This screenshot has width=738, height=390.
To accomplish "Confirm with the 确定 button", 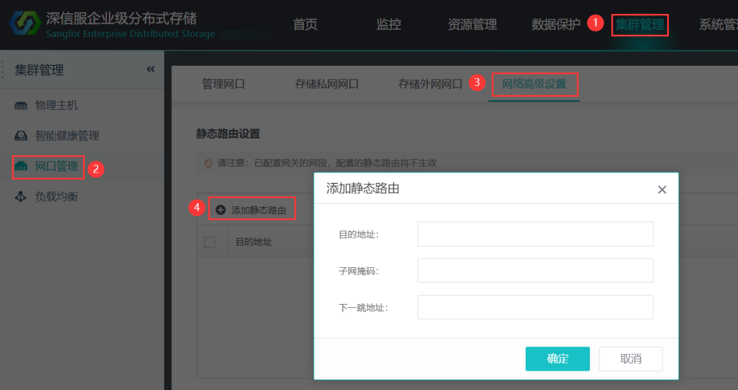I will pos(557,359).
